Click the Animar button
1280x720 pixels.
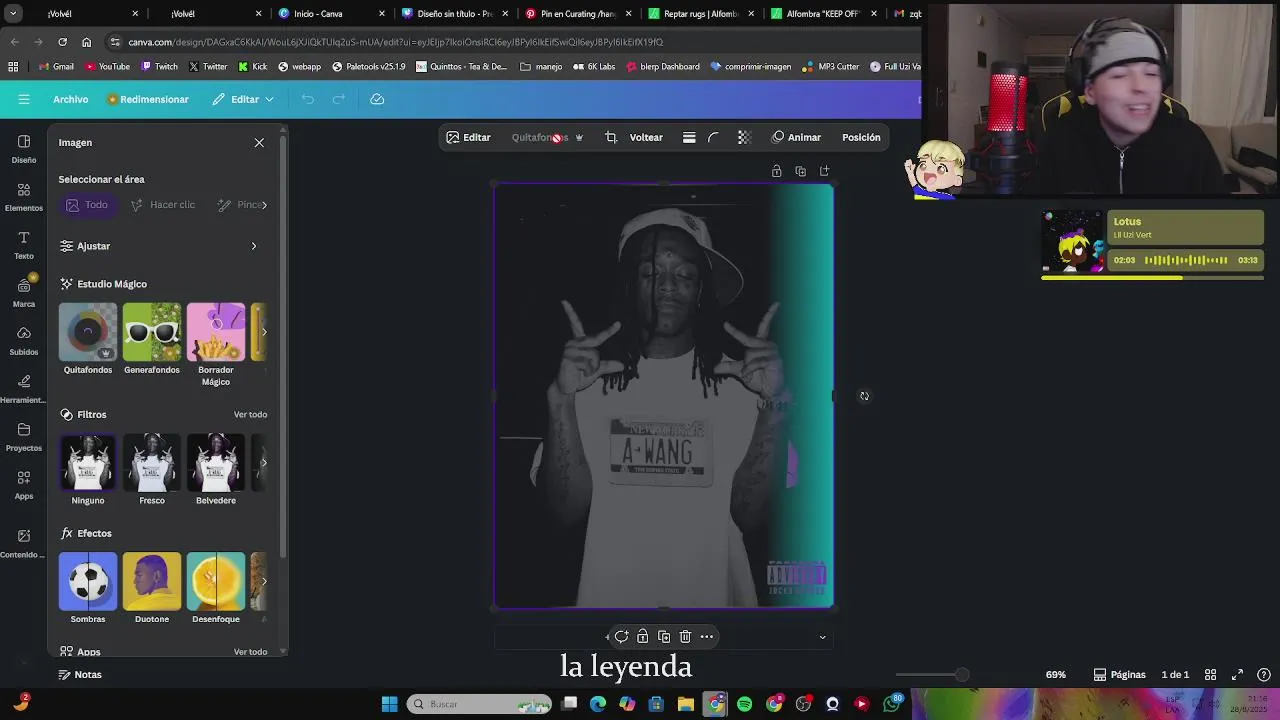796,137
